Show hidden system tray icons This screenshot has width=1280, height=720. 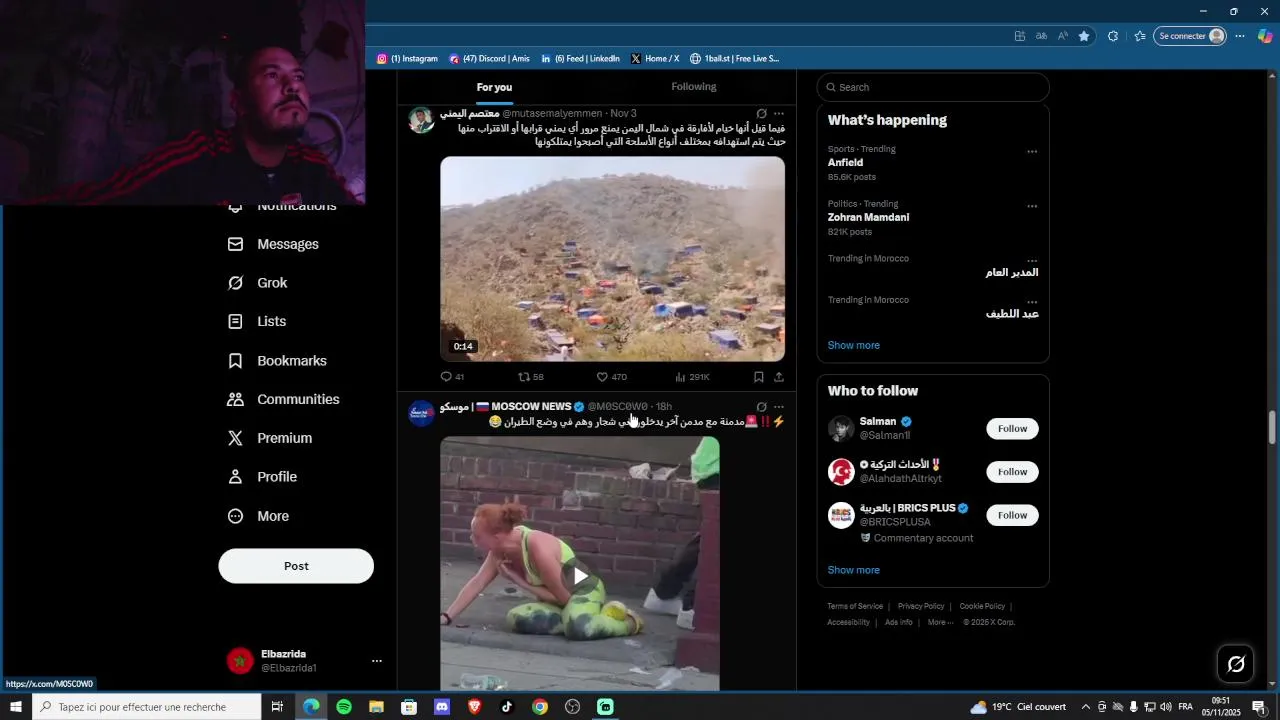tap(1086, 707)
